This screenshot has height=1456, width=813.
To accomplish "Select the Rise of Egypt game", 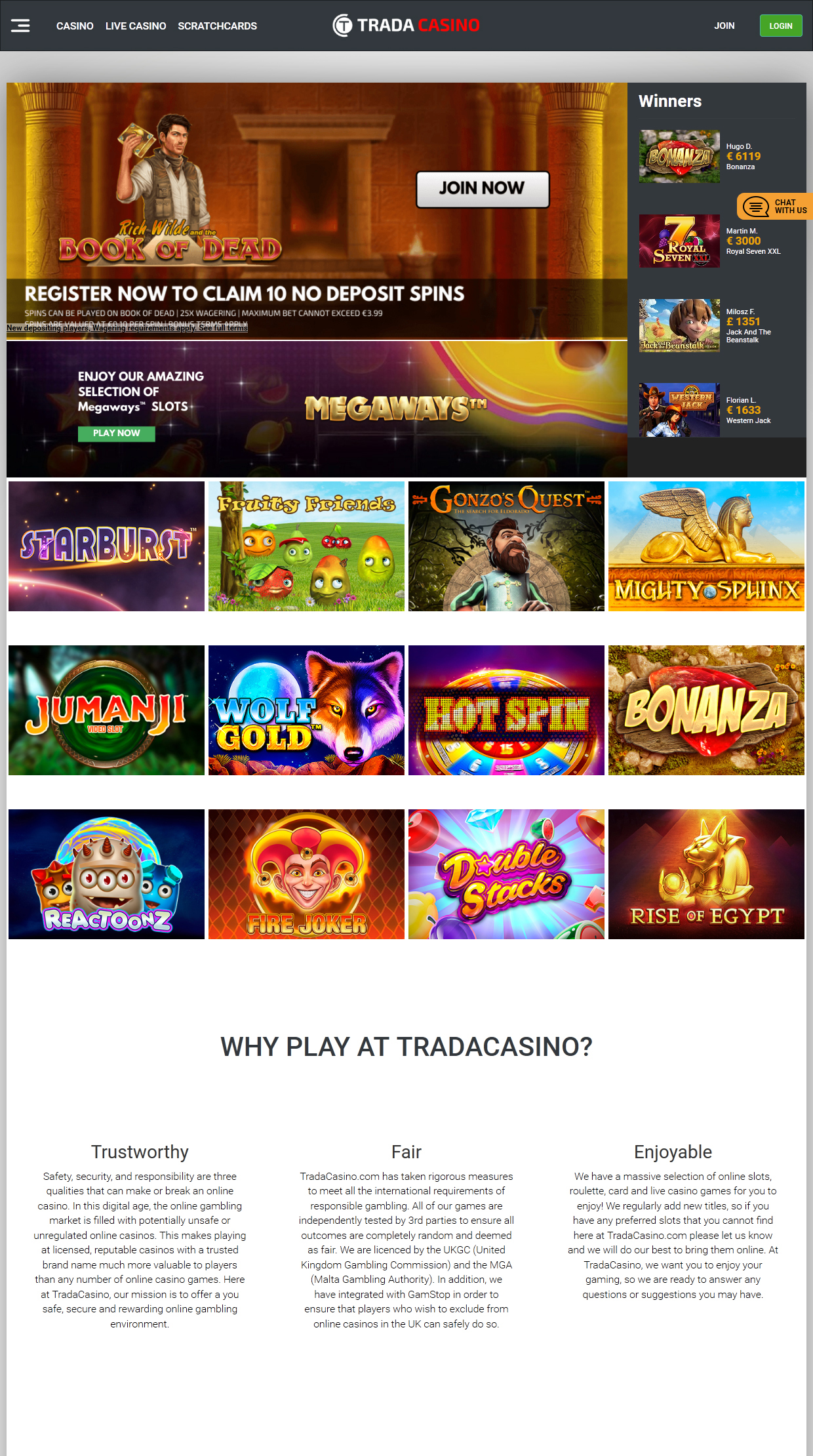I will 706,874.
